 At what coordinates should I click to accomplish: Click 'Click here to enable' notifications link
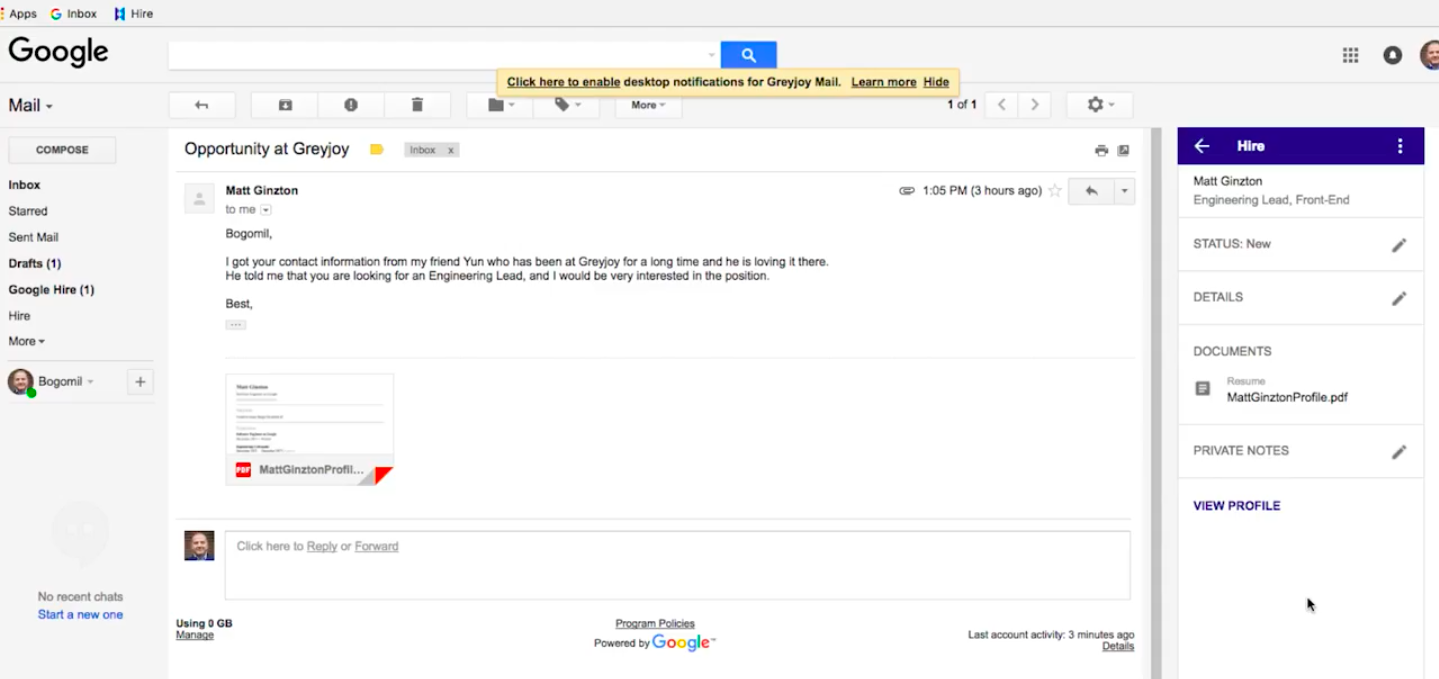563,82
